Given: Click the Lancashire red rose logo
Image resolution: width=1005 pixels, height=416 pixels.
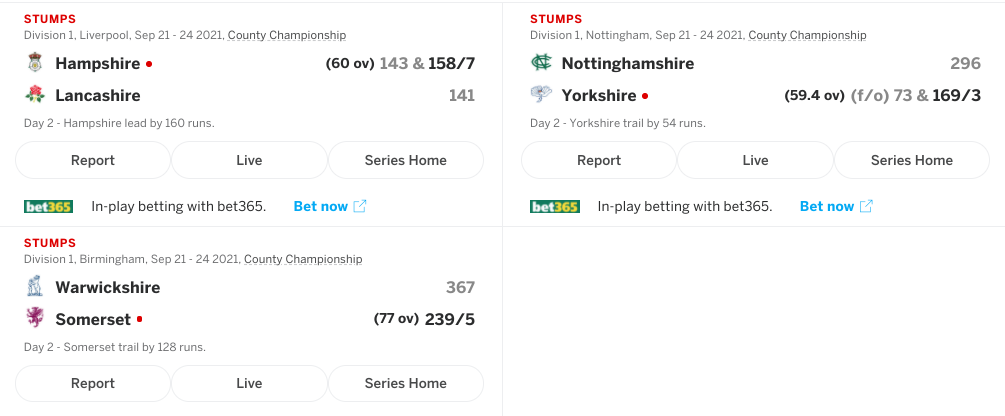Looking at the screenshot, I should (35, 95).
